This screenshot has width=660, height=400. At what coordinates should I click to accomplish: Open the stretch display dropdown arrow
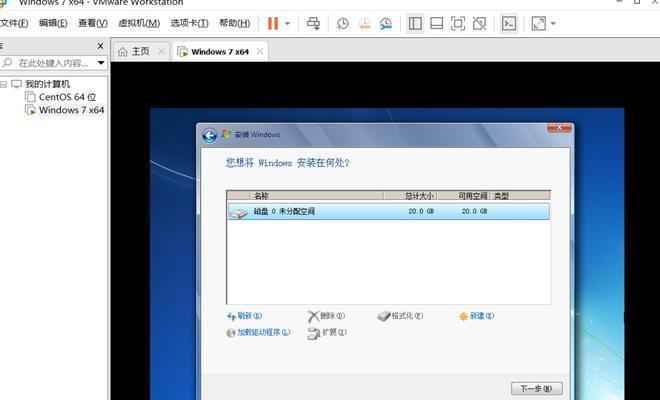[x=553, y=24]
